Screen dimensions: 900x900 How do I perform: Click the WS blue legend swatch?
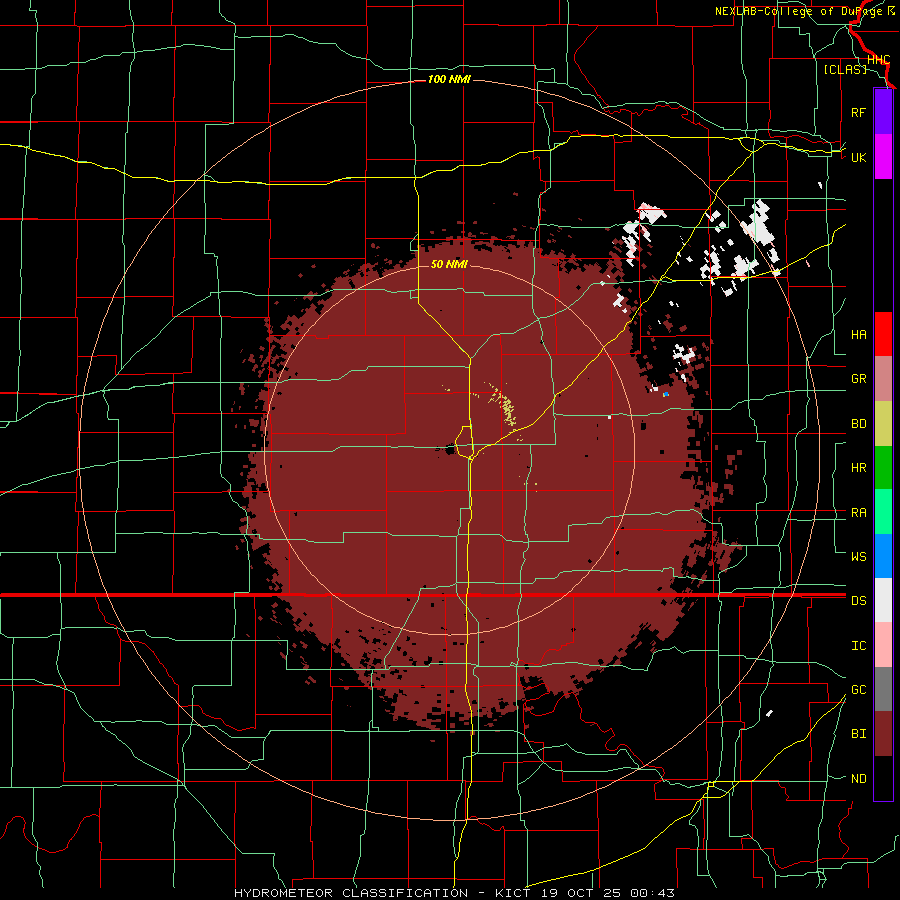883,556
